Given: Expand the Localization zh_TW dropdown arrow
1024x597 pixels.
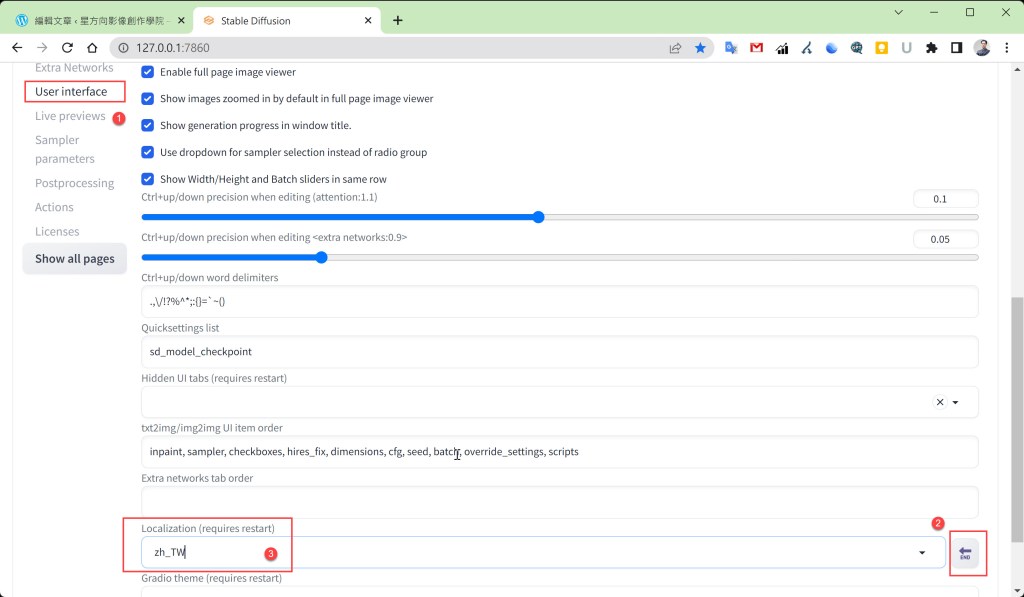Looking at the screenshot, I should click(921, 553).
